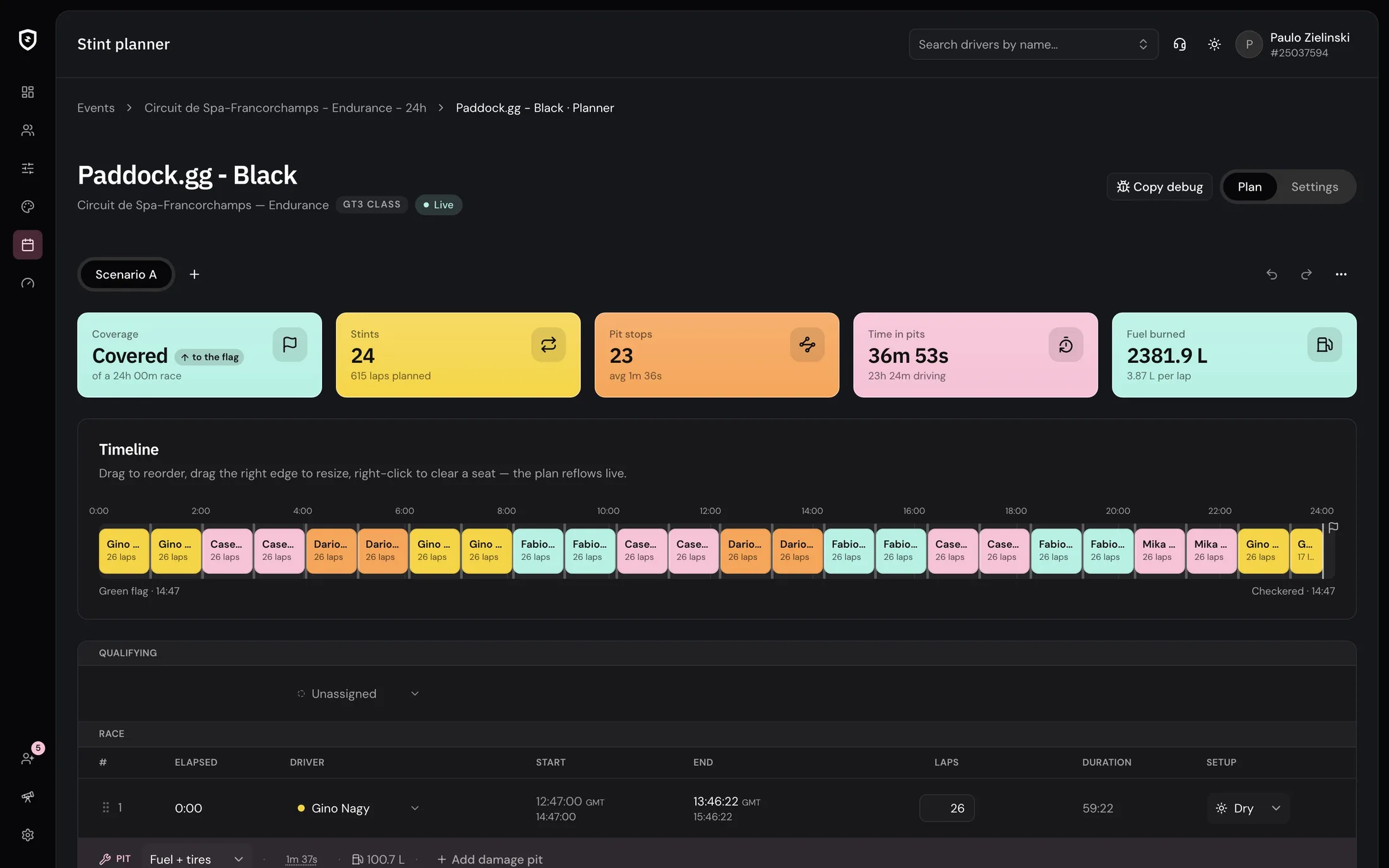The width and height of the screenshot is (1389, 868).
Task: Open Circuit de Spa-Francorchamps breadcrumb link
Action: click(x=285, y=108)
